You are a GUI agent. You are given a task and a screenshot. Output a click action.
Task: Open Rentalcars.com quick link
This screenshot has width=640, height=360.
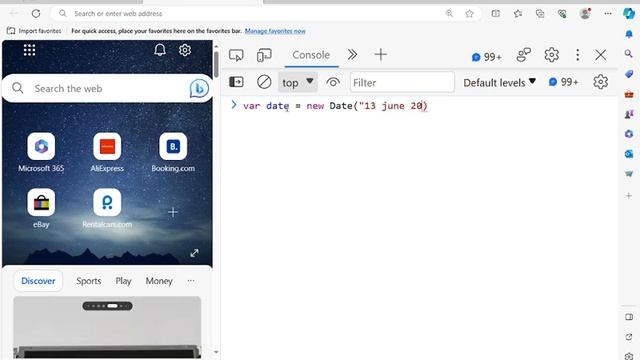click(x=107, y=208)
